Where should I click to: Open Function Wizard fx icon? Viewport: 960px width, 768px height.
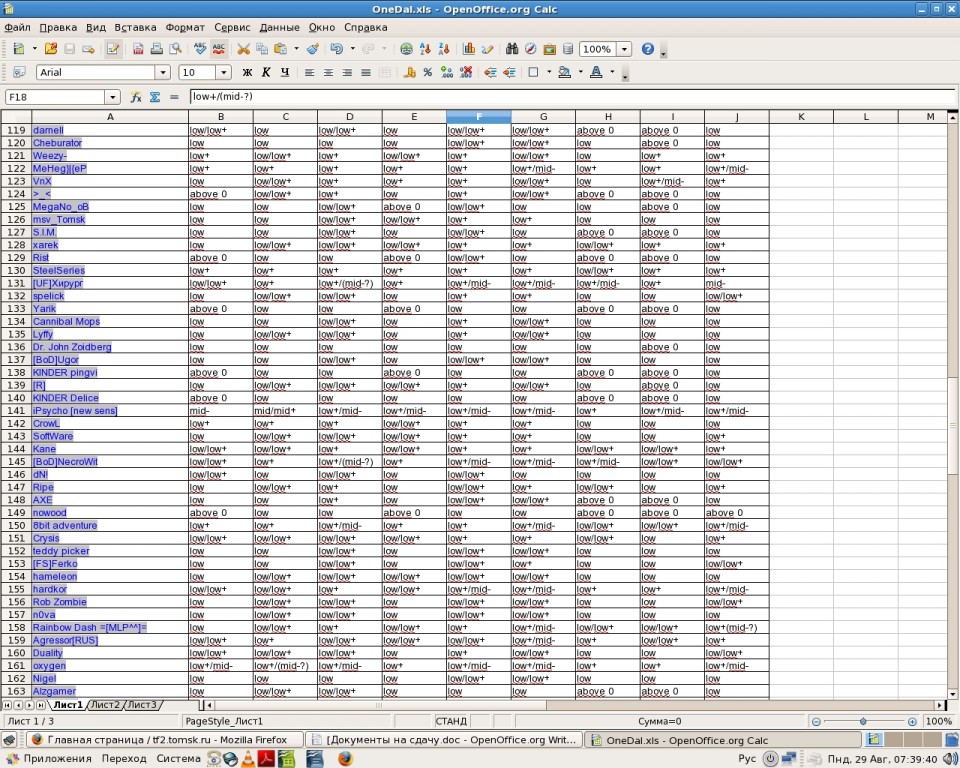(136, 97)
